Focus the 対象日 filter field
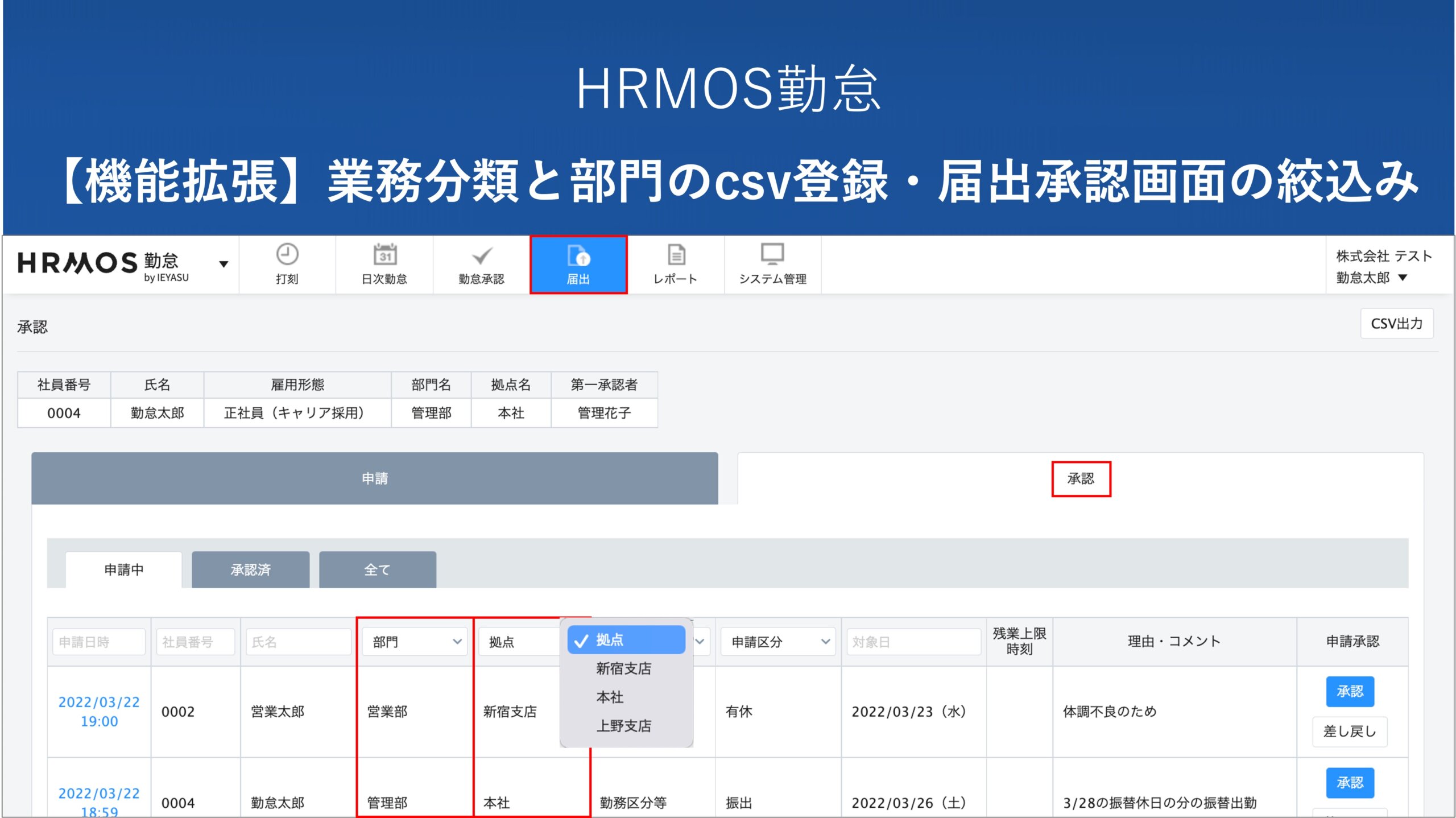Screen dimensions: 1456x818 tap(913, 642)
